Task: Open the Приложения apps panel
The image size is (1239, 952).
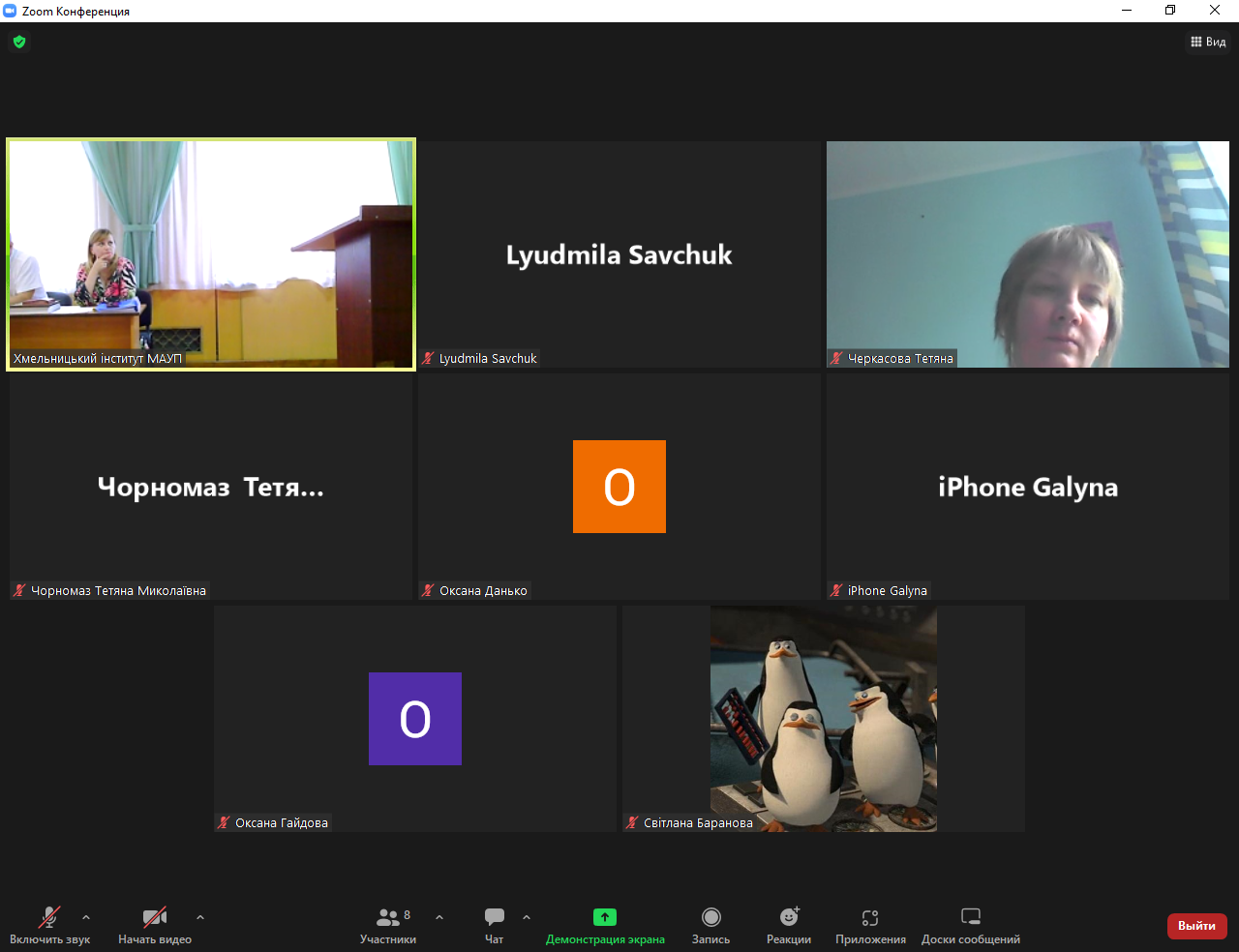Action: (870, 925)
